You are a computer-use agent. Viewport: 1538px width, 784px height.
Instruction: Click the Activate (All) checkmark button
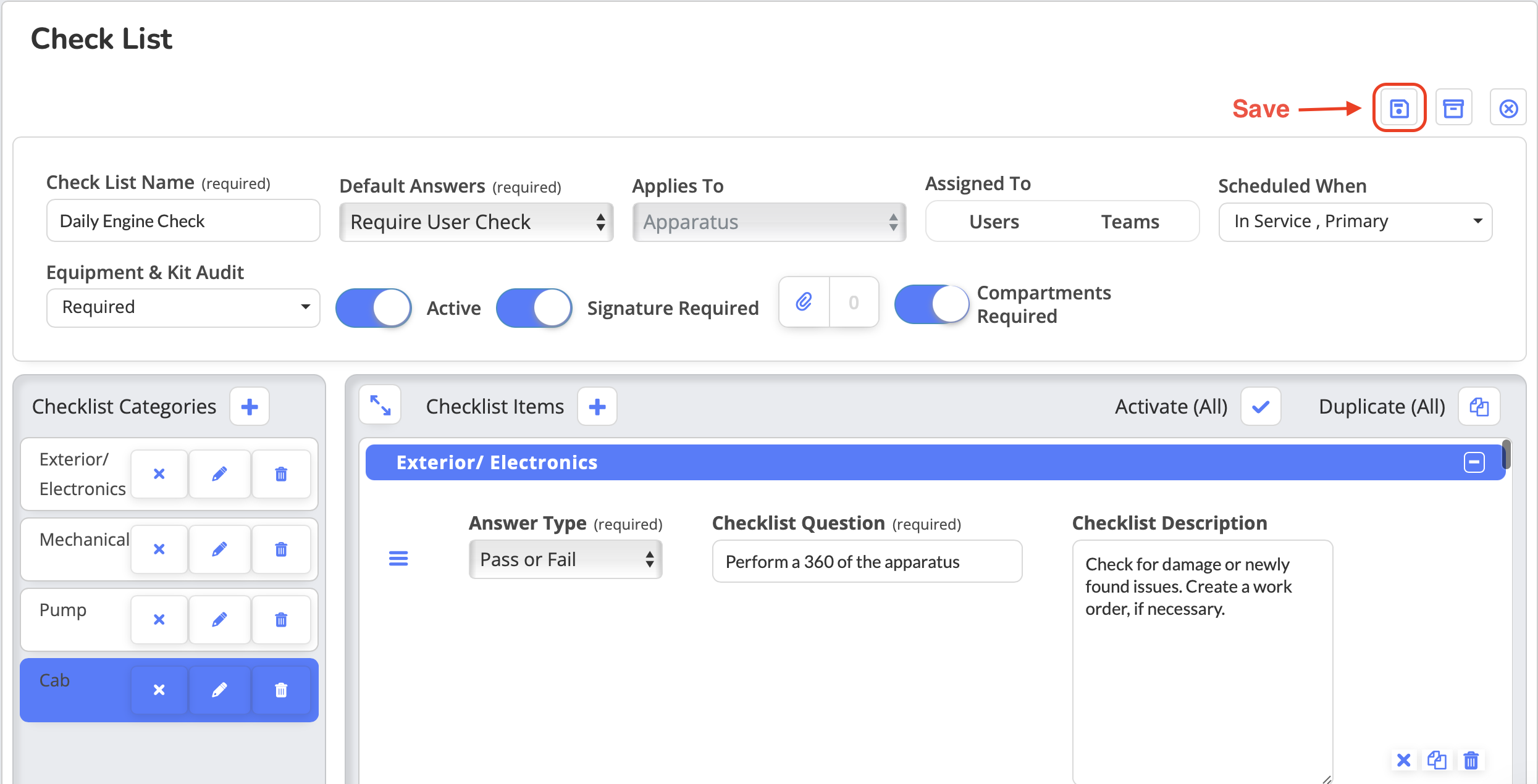coord(1261,407)
